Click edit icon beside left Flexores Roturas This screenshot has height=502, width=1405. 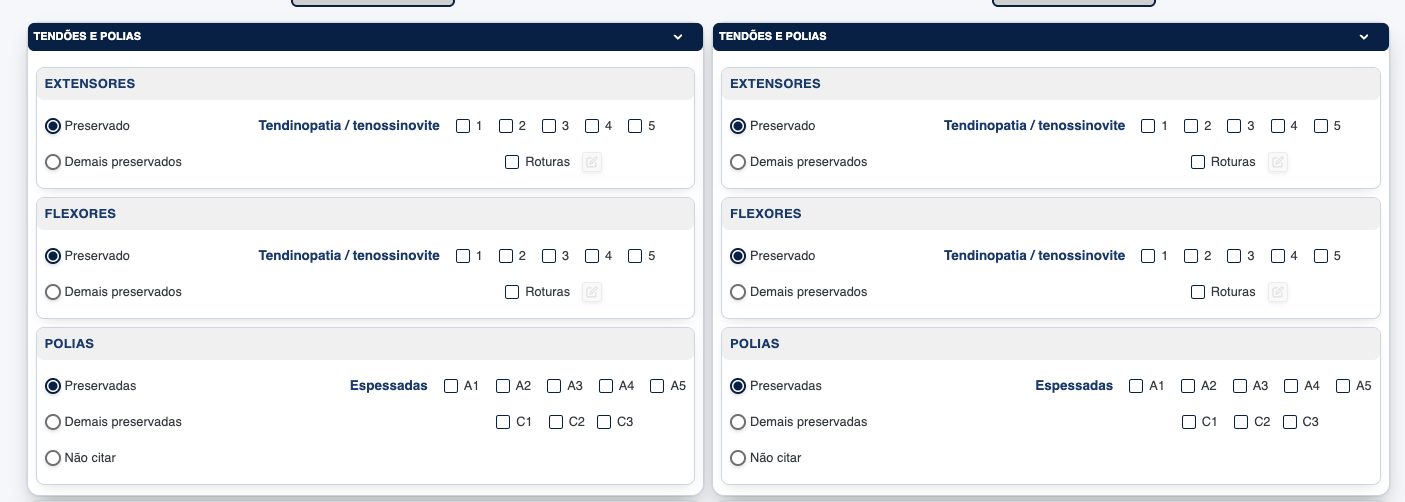tap(592, 292)
